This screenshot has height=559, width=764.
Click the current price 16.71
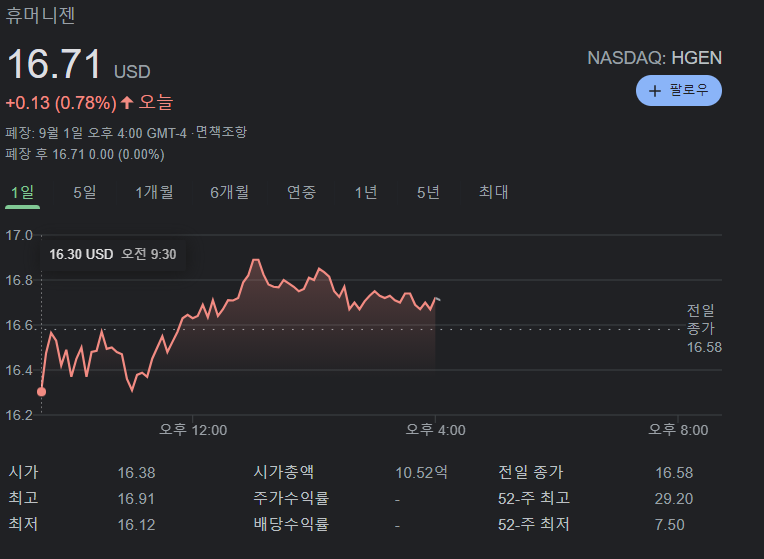coord(54,64)
